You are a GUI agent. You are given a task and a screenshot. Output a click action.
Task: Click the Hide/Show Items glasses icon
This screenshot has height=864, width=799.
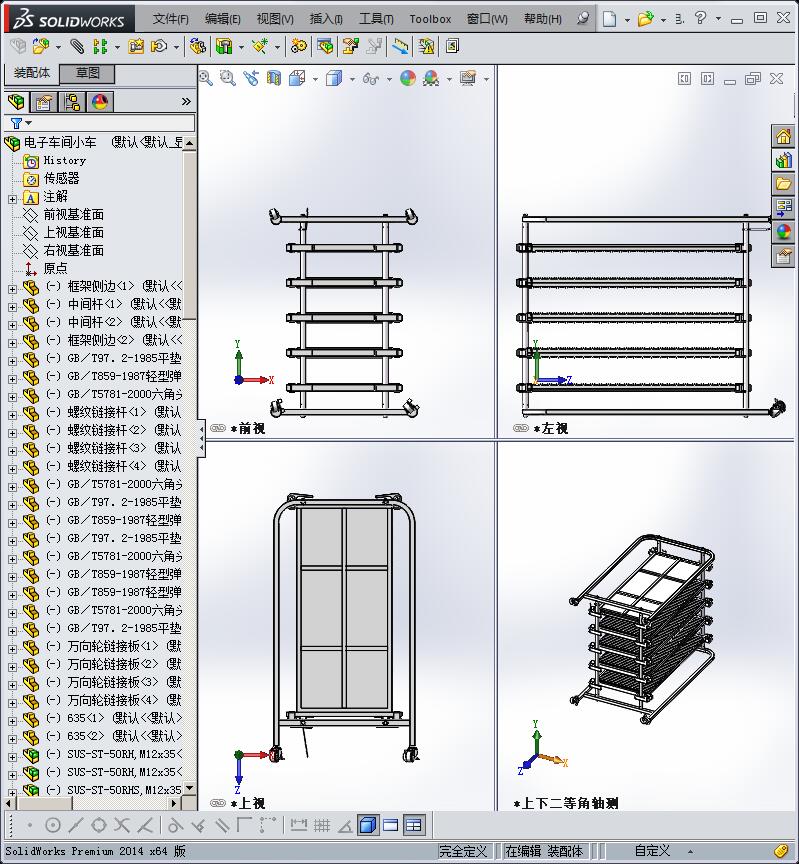point(371,79)
